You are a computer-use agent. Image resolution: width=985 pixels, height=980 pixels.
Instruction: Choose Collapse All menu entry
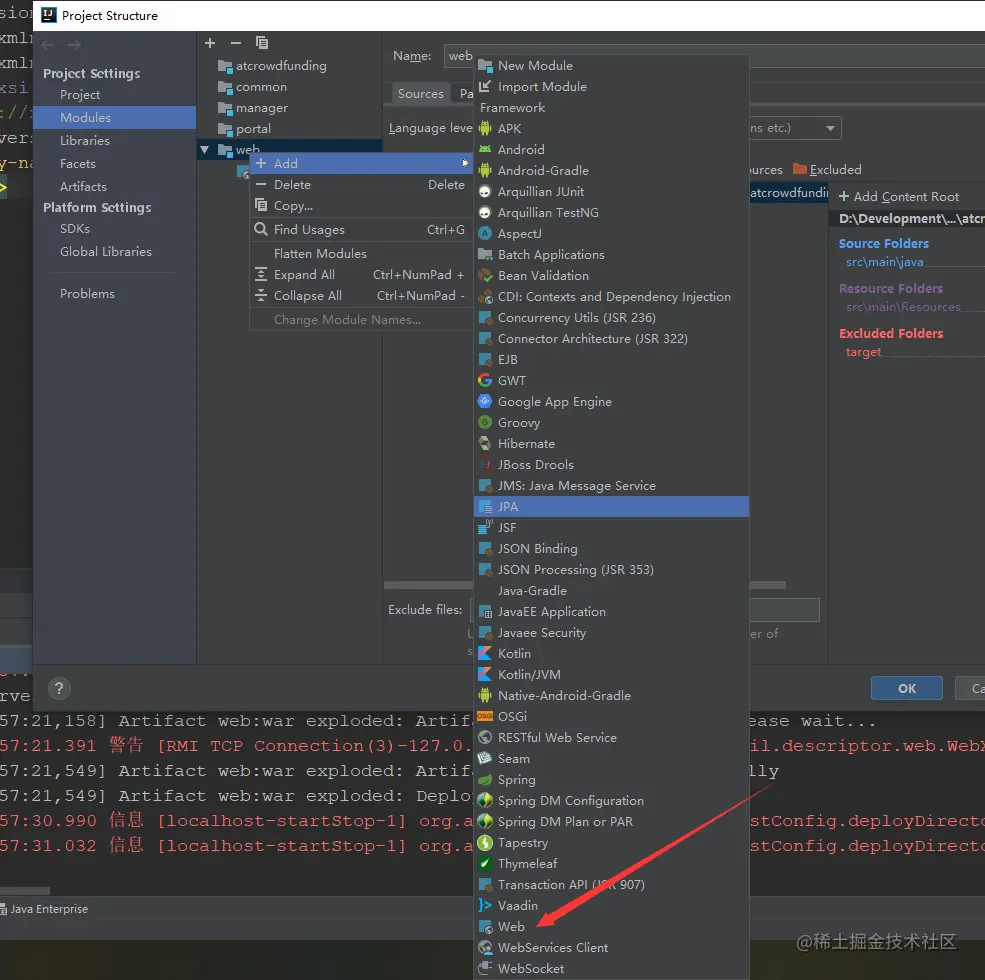pyautogui.click(x=361, y=296)
